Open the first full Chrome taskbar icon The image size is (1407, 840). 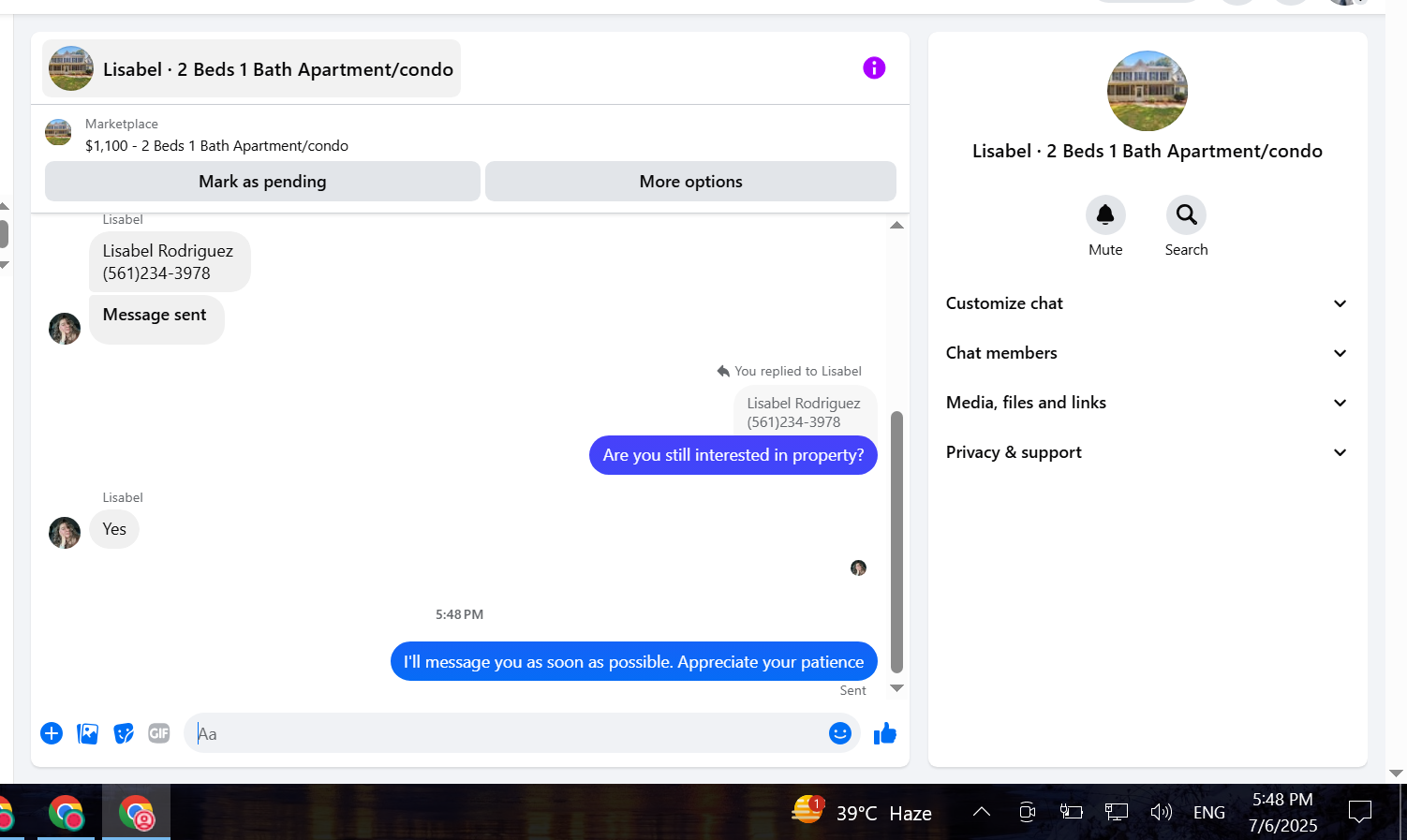click(66, 813)
